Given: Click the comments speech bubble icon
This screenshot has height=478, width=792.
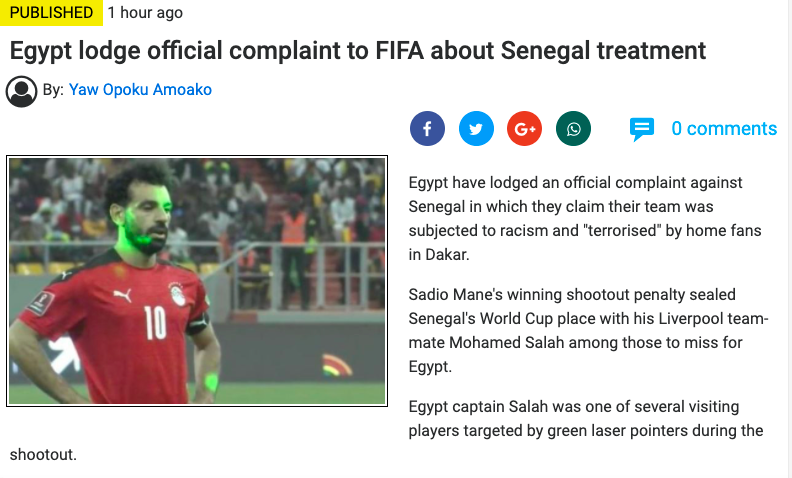Looking at the screenshot, I should [x=641, y=129].
